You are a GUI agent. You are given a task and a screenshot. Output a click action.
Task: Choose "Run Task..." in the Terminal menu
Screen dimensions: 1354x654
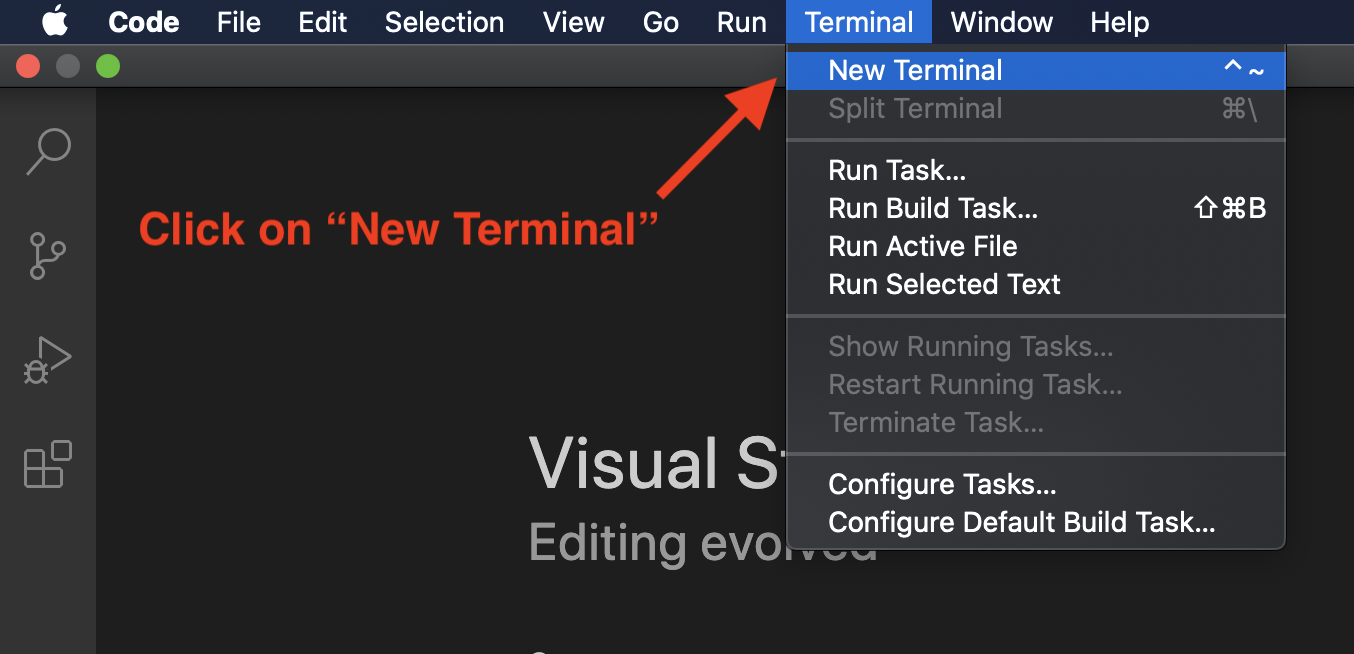(x=896, y=169)
